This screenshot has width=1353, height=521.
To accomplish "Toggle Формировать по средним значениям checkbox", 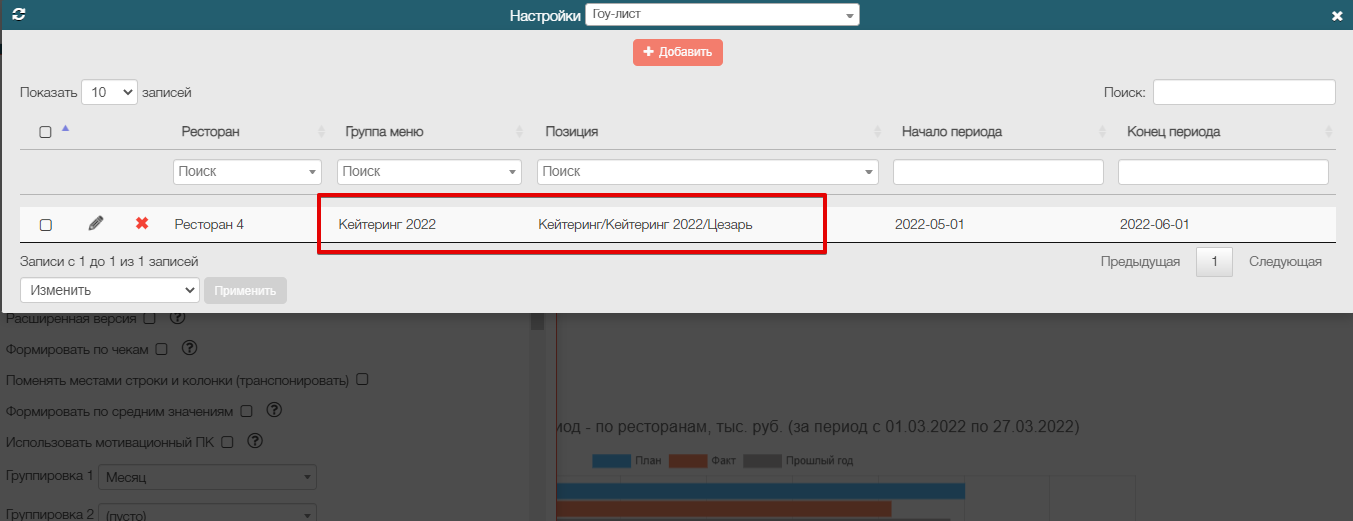I will coord(246,411).
